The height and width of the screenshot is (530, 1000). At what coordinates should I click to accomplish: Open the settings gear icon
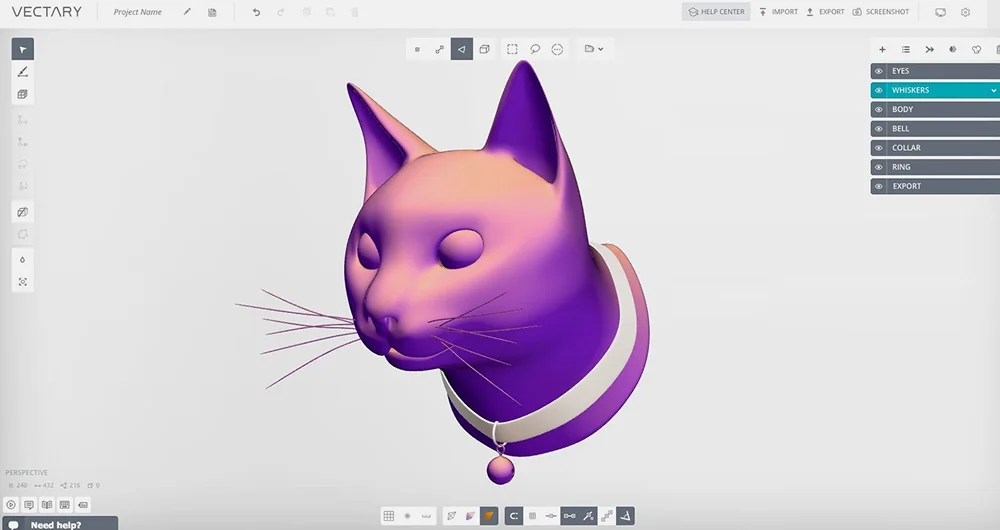[x=965, y=12]
